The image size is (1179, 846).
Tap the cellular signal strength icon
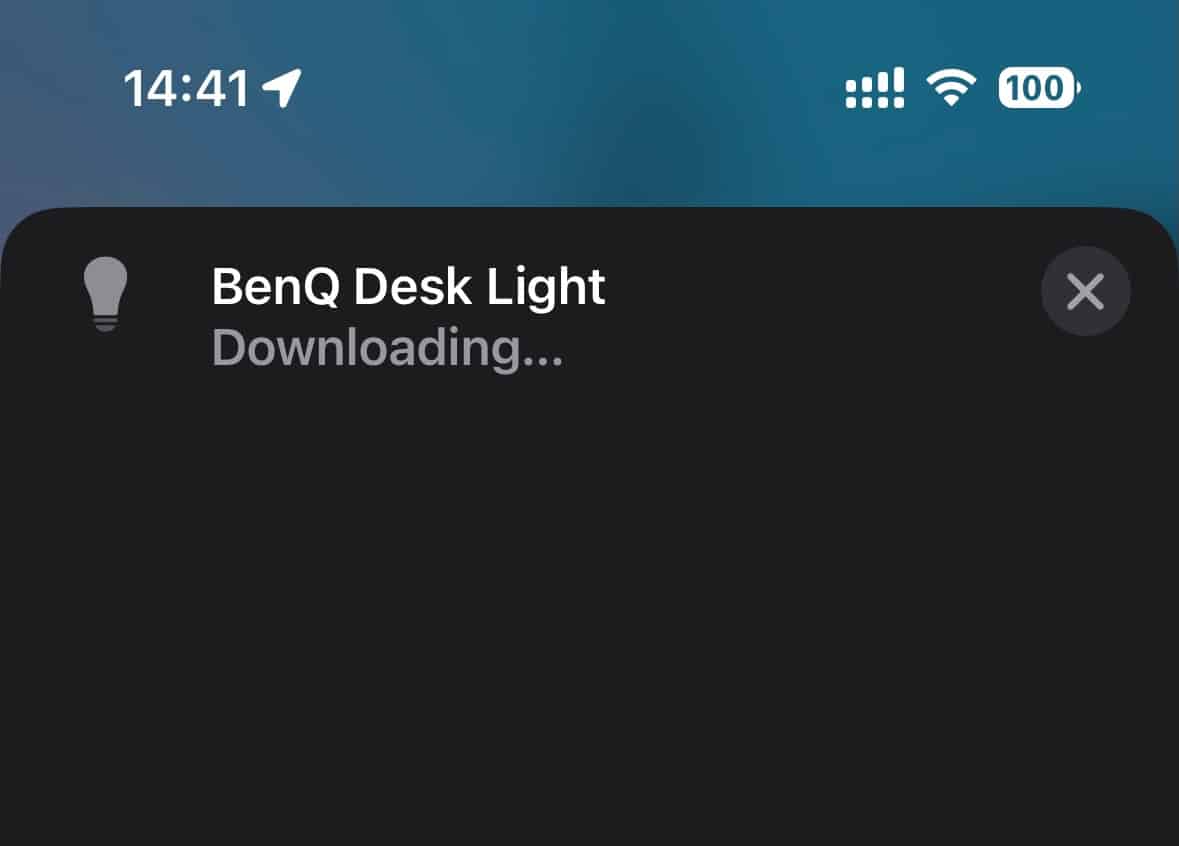point(874,88)
